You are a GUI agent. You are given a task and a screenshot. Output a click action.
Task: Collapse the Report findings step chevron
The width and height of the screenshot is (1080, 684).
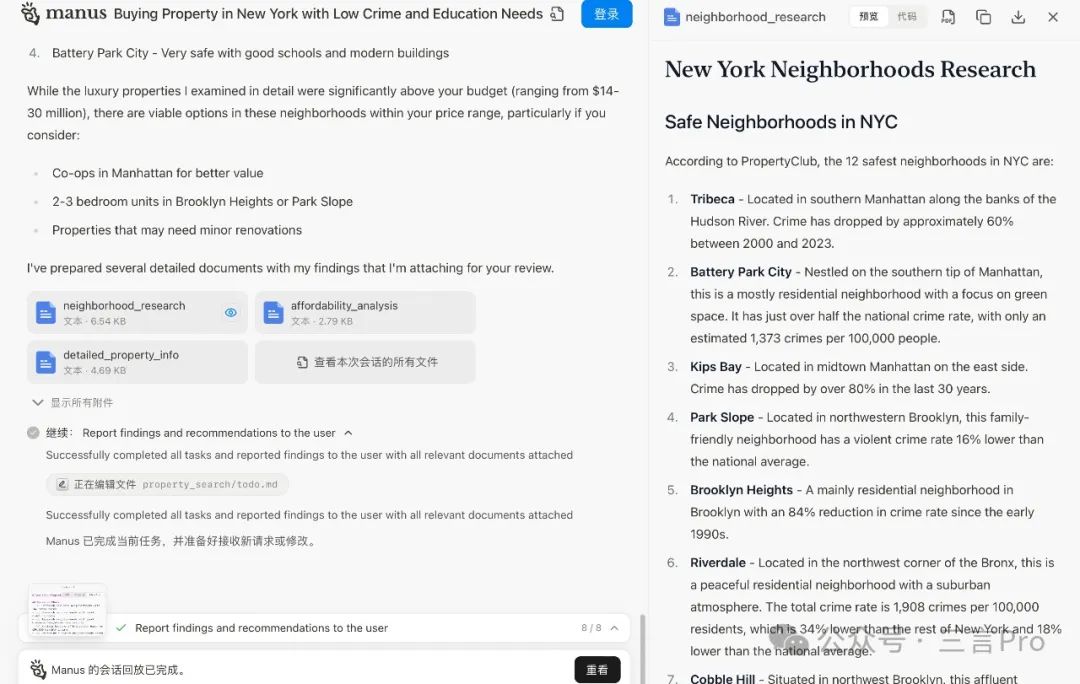coord(349,433)
